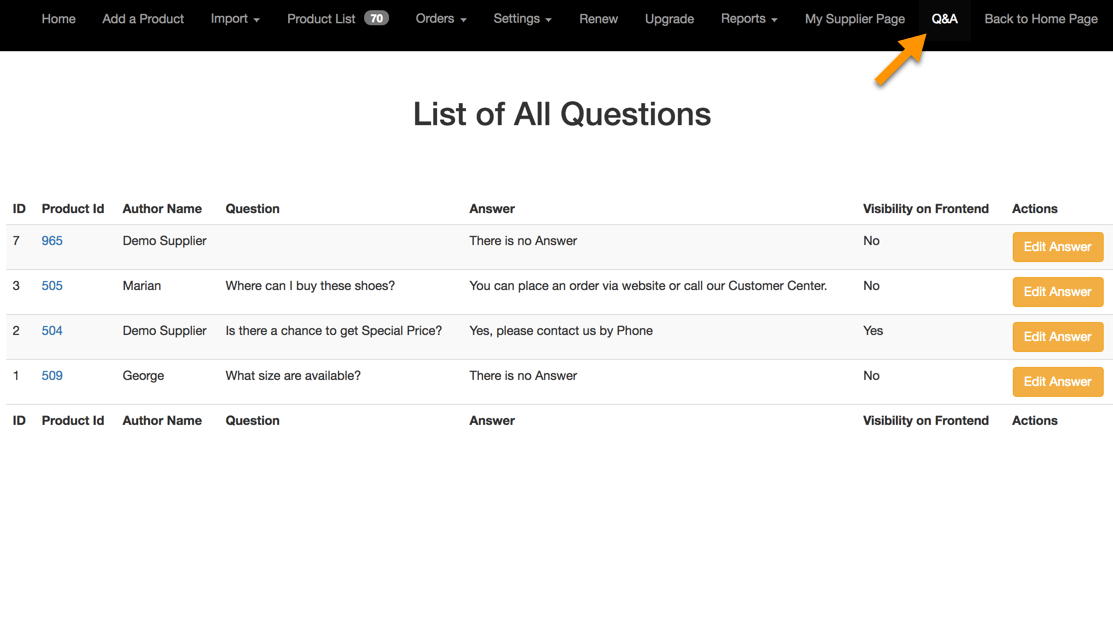Go to the Home menu item
The height and width of the screenshot is (626, 1113).
click(x=59, y=19)
